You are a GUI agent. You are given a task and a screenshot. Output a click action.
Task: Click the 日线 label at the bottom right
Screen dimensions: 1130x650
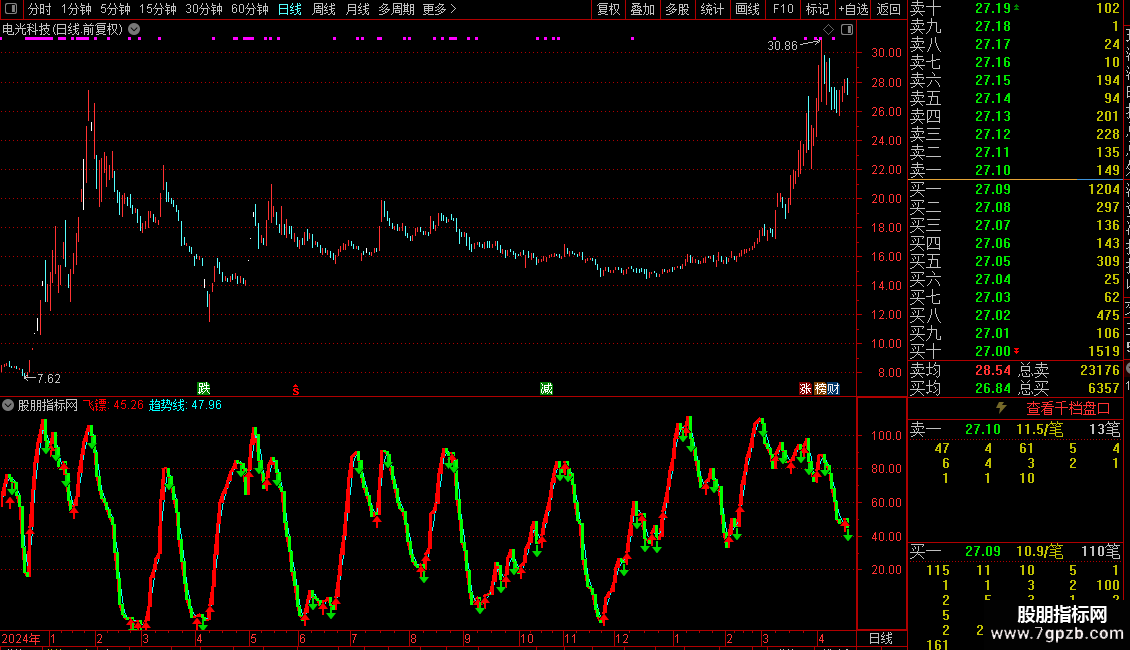(881, 638)
